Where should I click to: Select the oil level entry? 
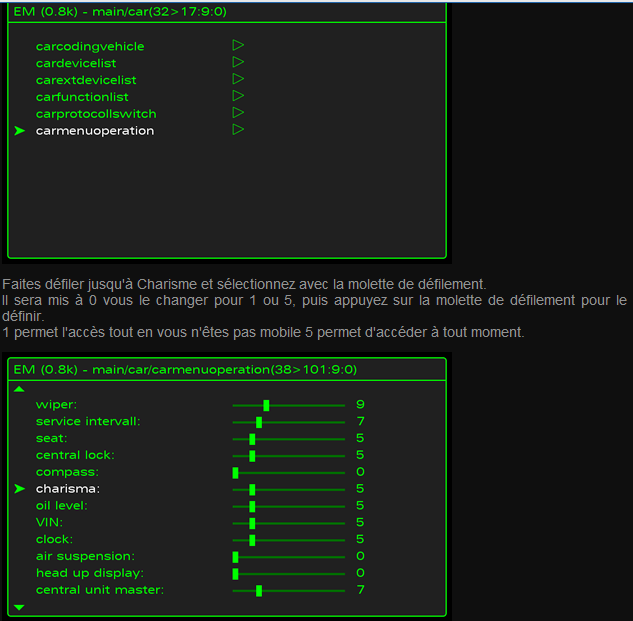coord(62,506)
